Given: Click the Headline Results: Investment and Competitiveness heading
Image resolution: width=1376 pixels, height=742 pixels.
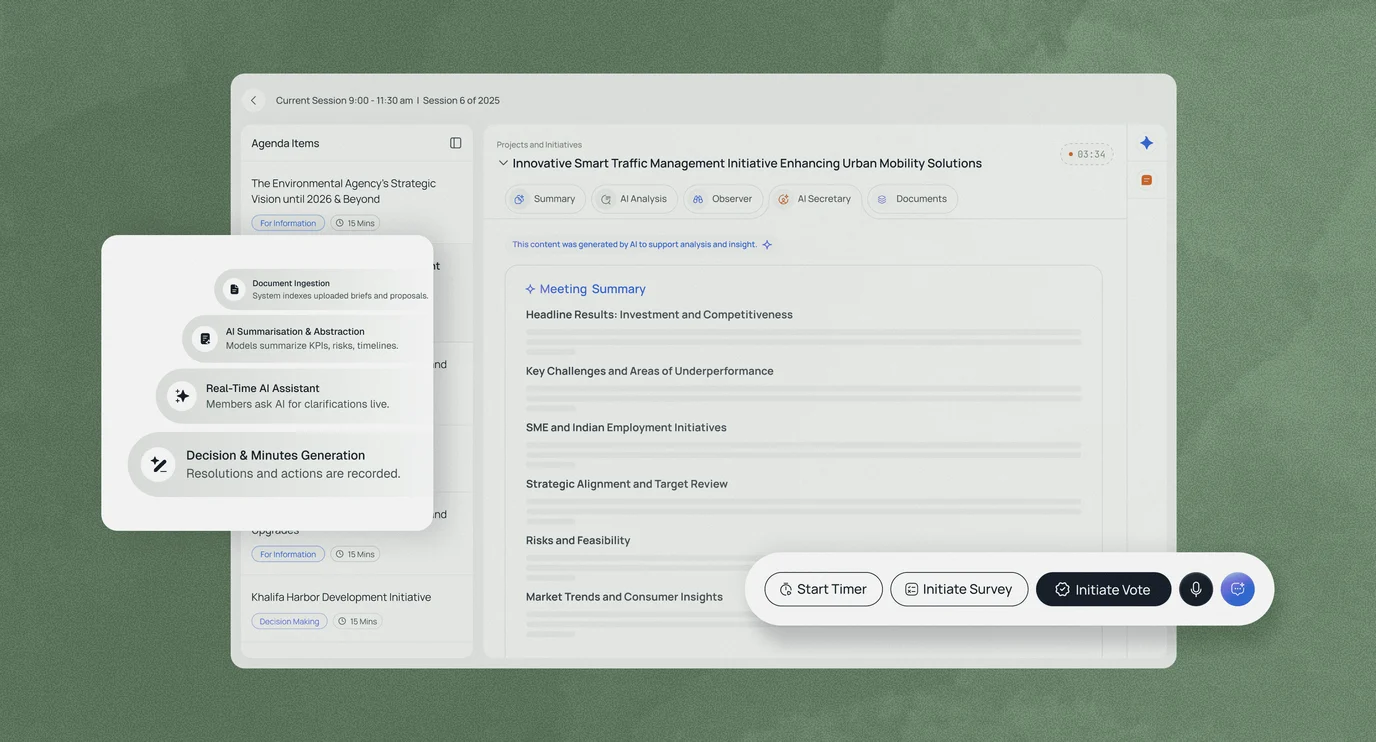Looking at the screenshot, I should pyautogui.click(x=659, y=314).
